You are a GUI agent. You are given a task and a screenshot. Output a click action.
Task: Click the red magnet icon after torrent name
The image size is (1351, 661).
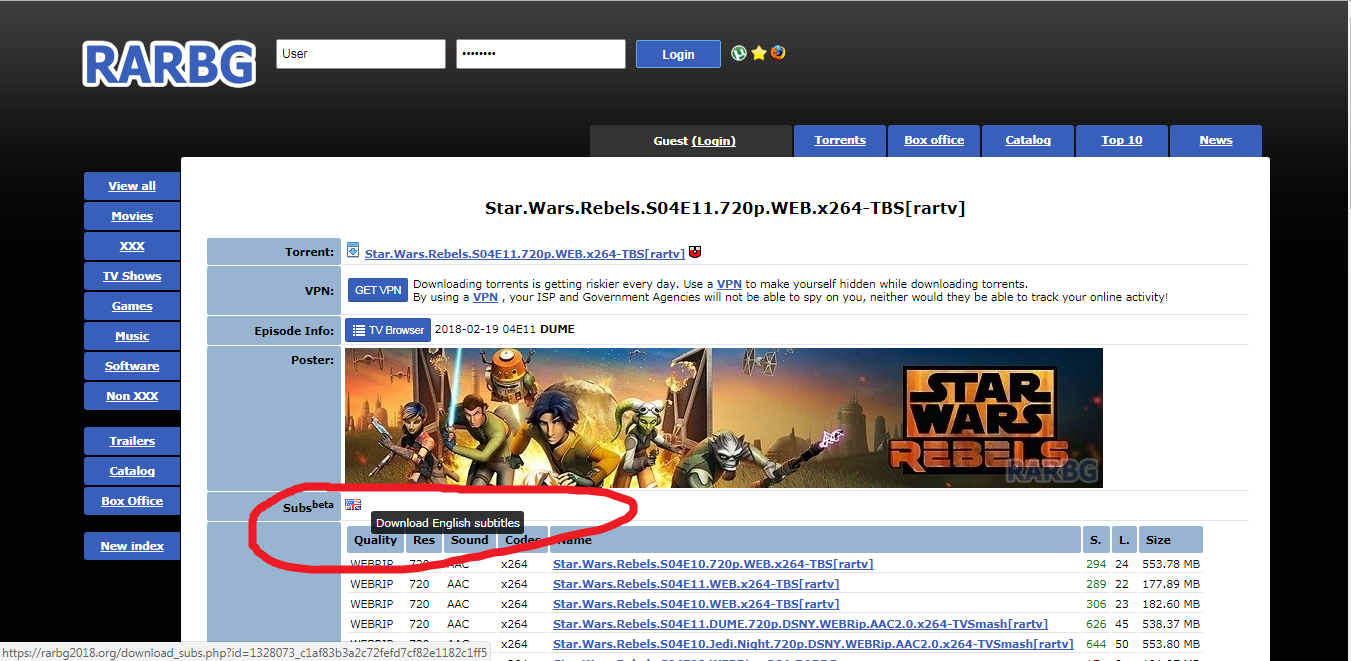[x=696, y=252]
